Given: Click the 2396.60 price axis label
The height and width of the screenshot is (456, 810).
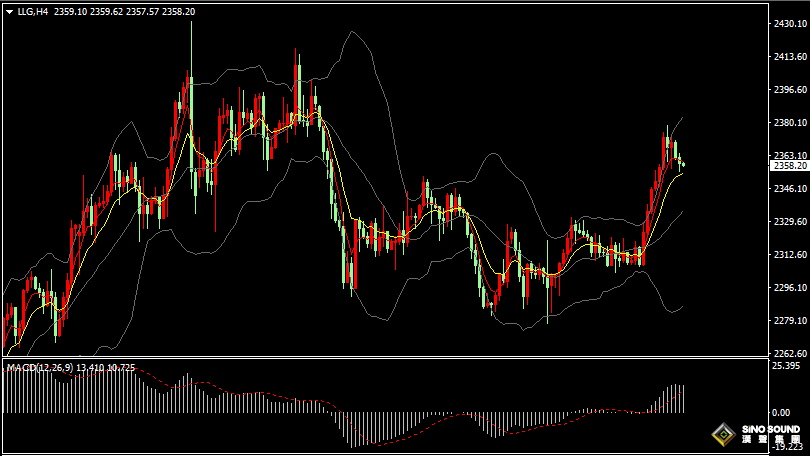Looking at the screenshot, I should [x=787, y=89].
